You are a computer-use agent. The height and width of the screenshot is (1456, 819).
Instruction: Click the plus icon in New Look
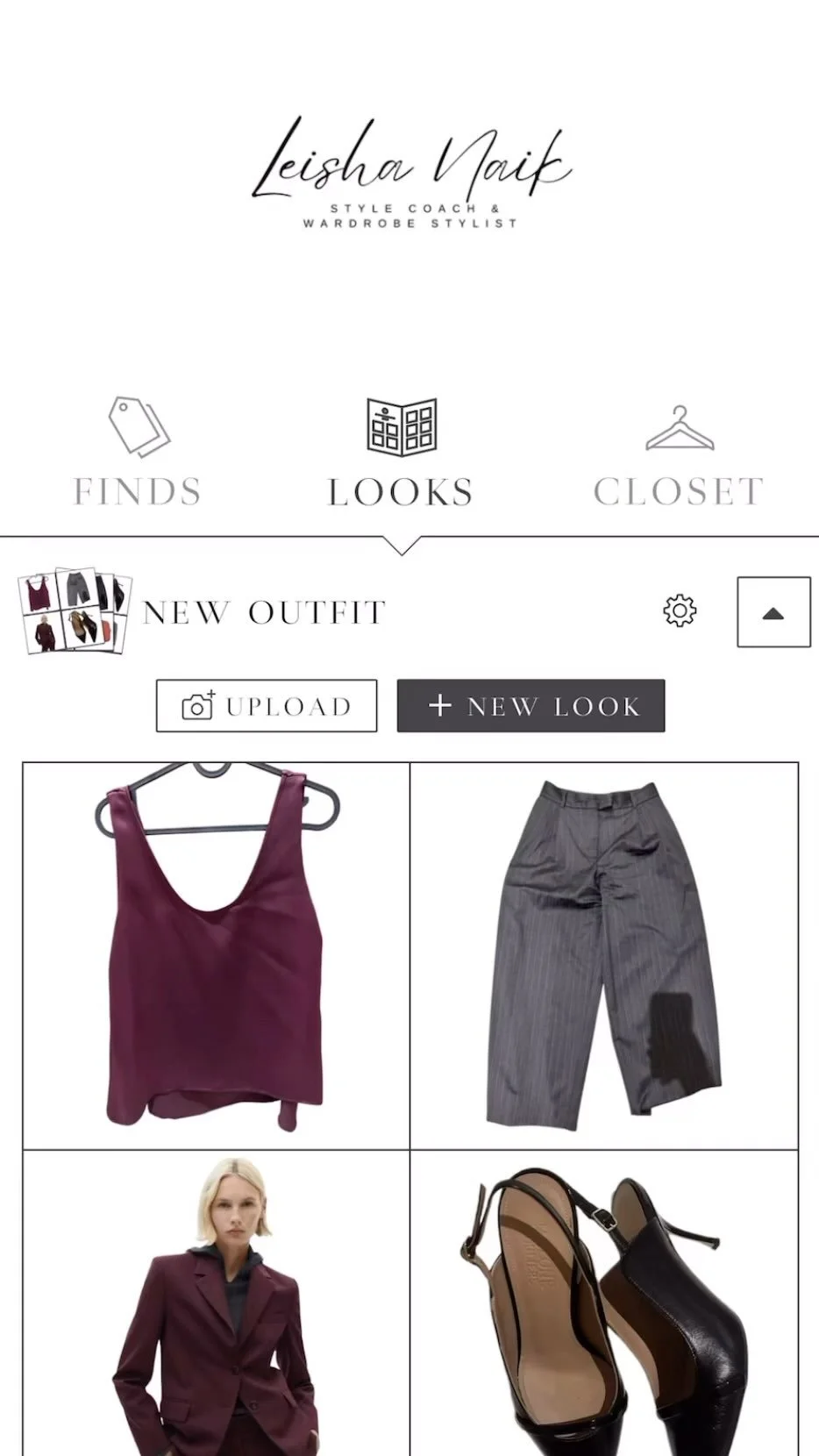(439, 704)
